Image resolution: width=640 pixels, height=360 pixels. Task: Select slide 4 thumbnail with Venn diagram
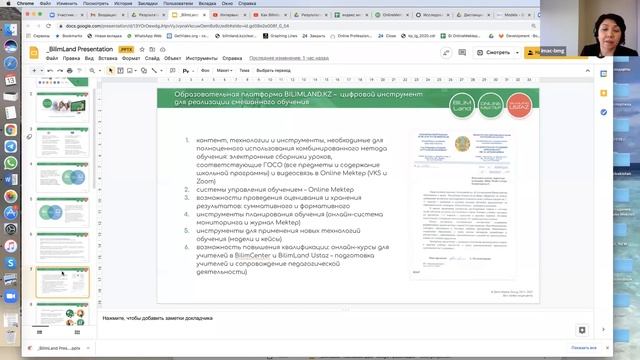point(62,177)
